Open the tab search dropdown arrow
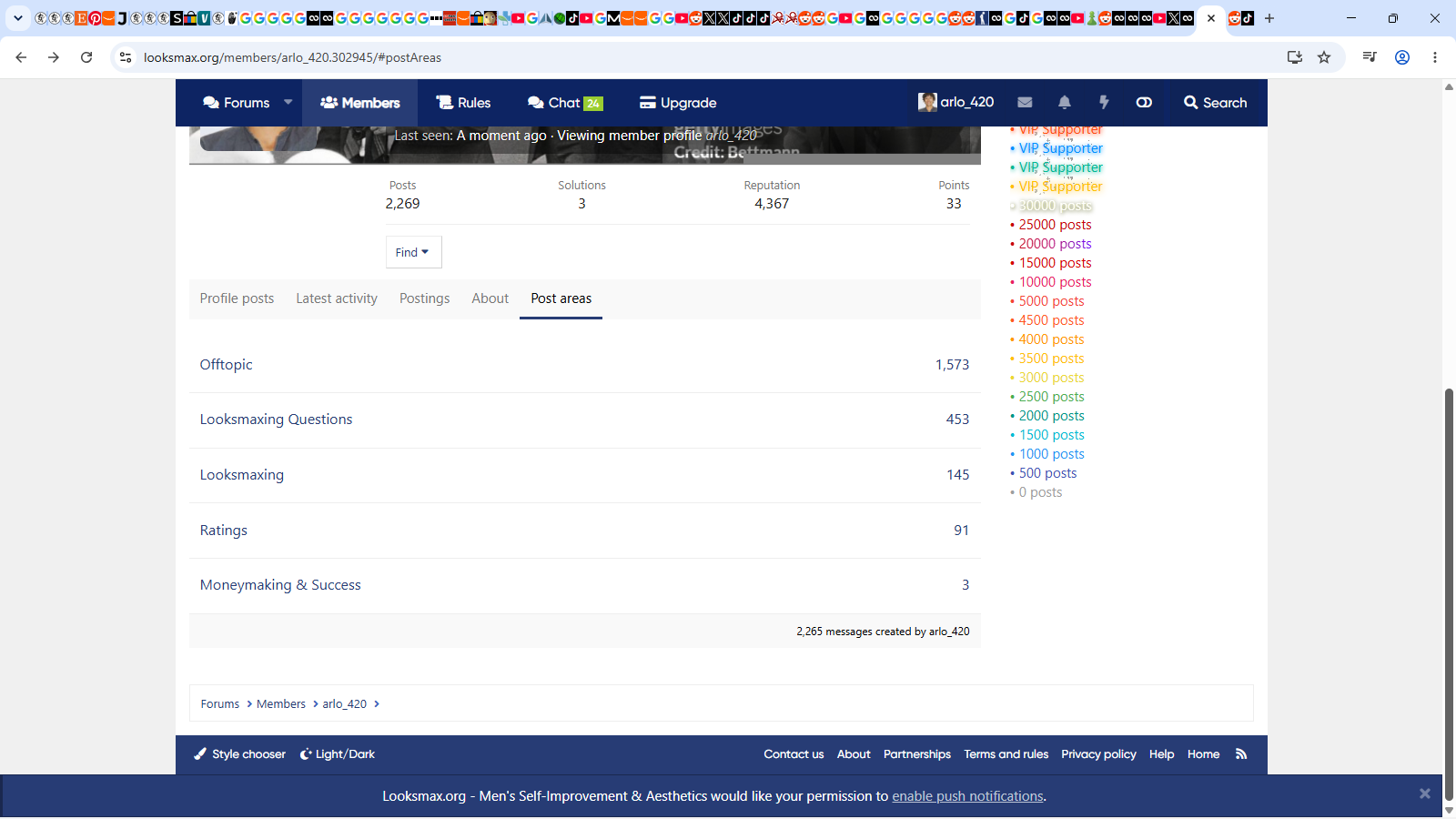This screenshot has width=1456, height=819. point(17,18)
